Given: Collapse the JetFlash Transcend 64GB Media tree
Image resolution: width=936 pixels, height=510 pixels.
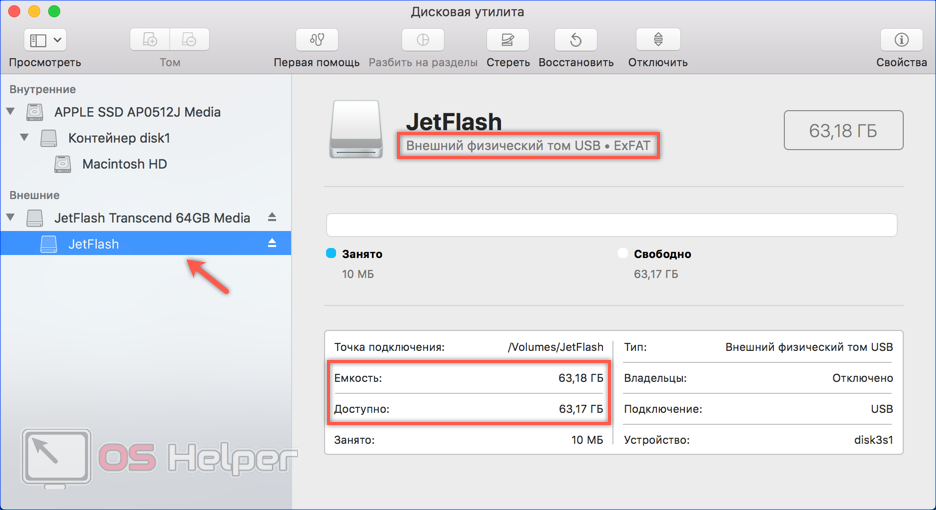Looking at the screenshot, I should pos(11,217).
